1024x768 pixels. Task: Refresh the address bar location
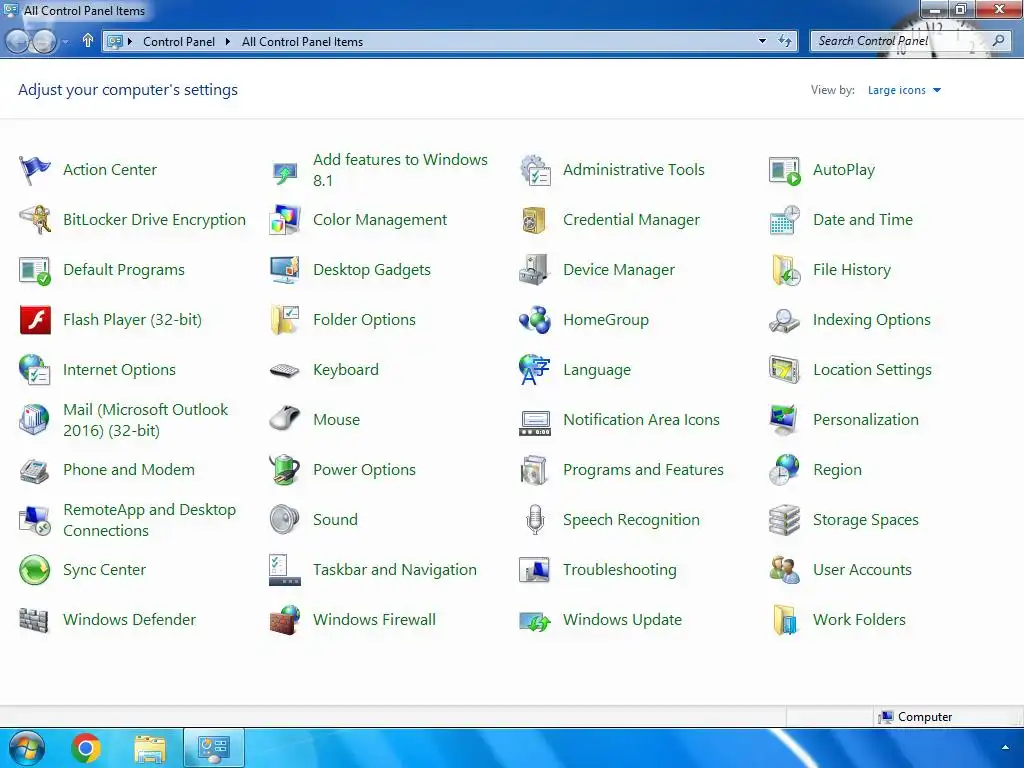click(x=784, y=41)
